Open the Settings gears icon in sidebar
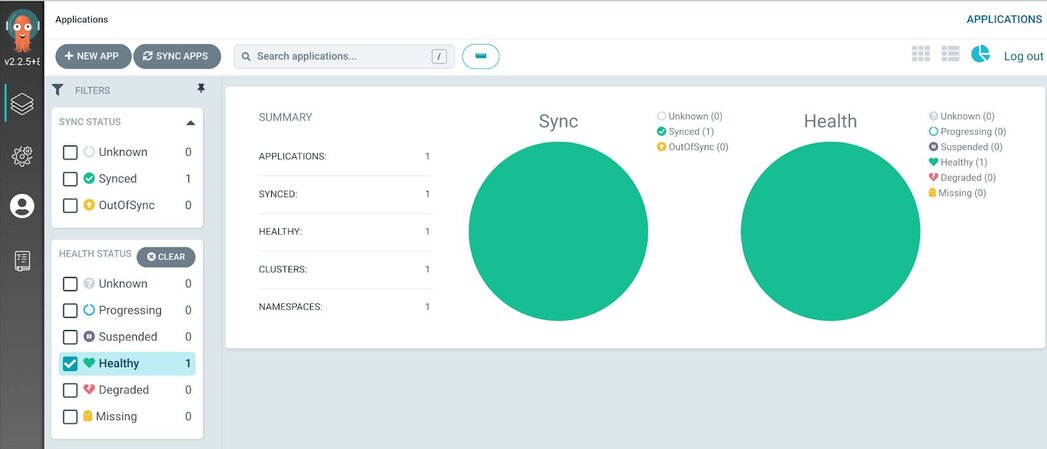 22,155
